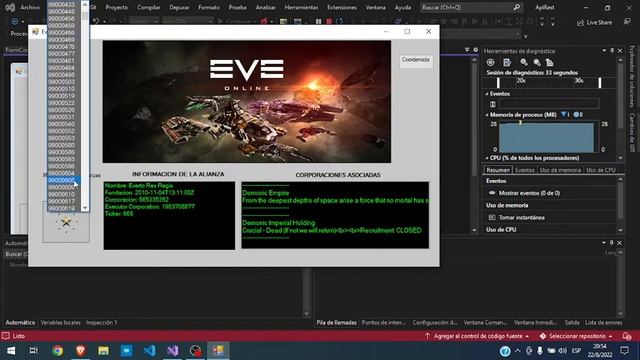
Task: Open the Extensiones menu
Action: click(342, 7)
